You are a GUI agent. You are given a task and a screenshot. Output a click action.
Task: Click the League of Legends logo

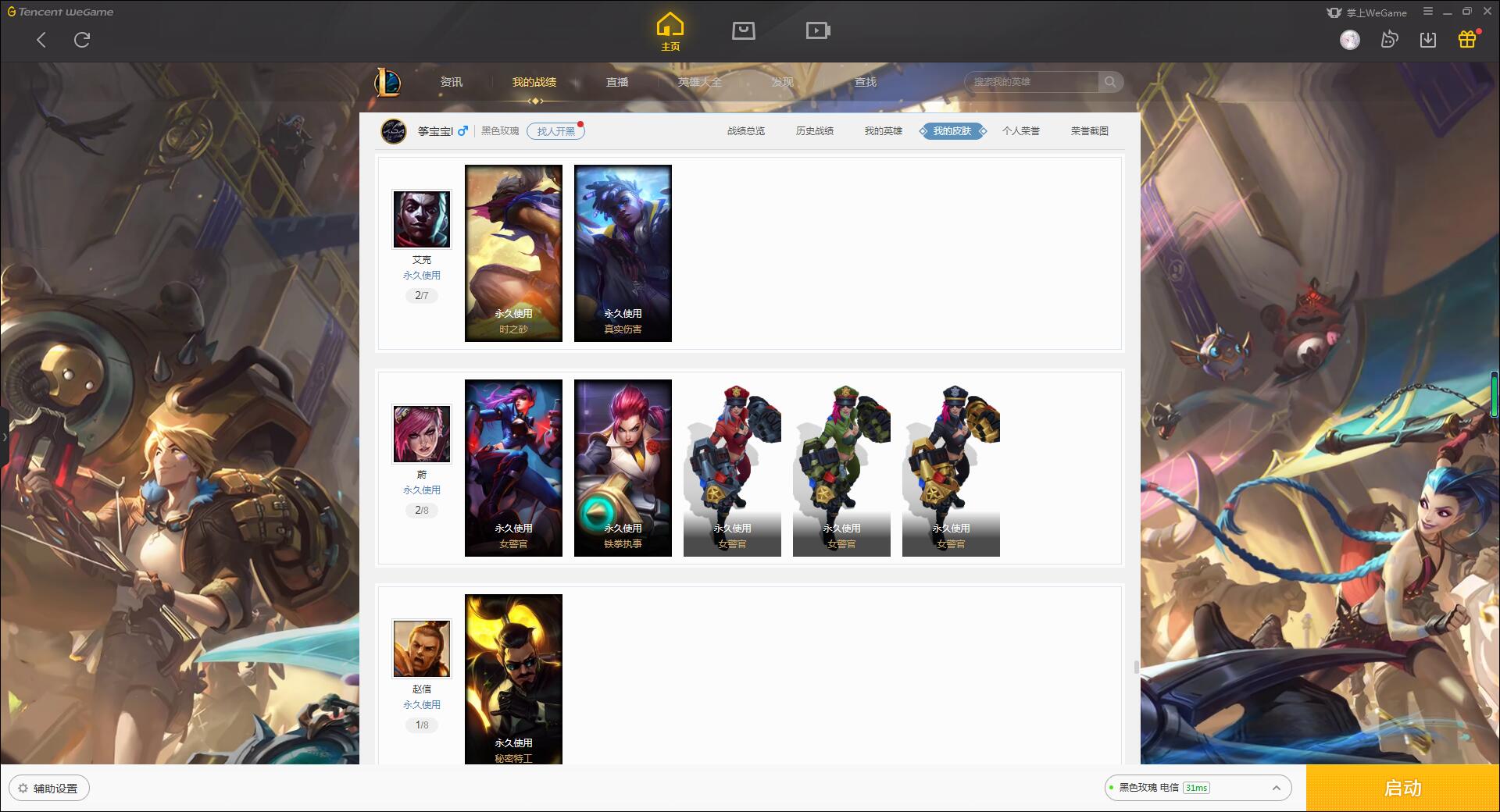387,82
